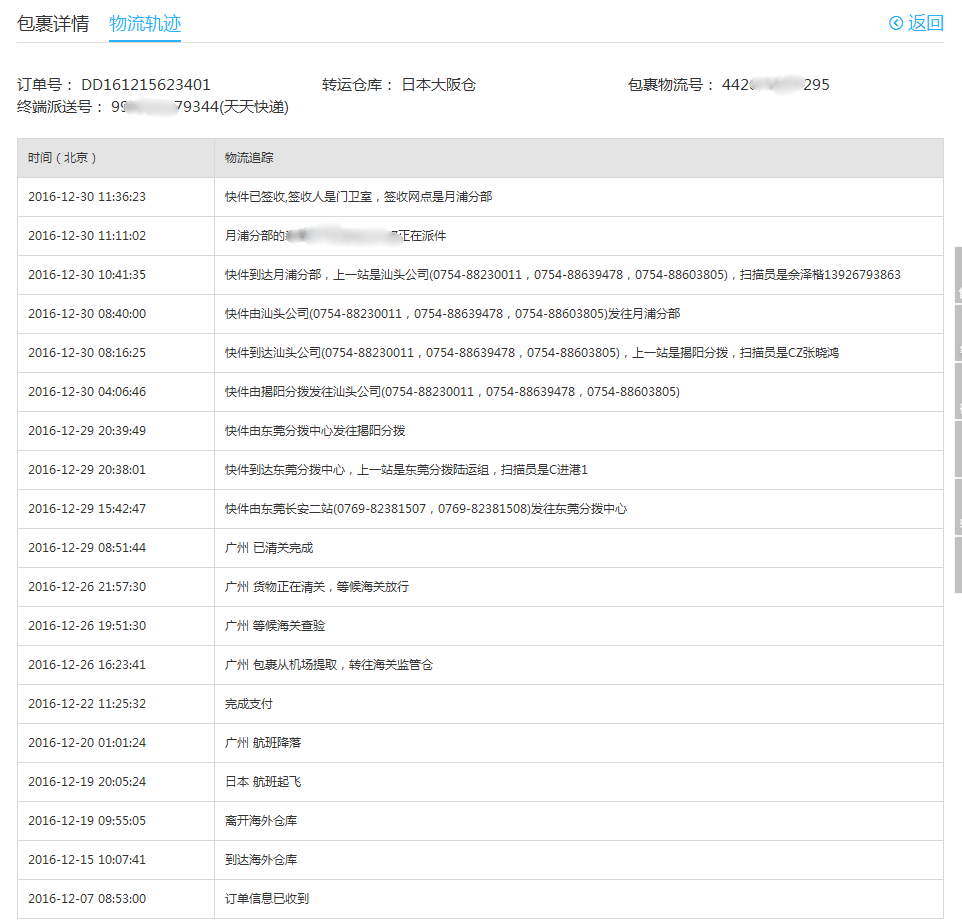Select timestamp 2016-12-20 01:01:24

tap(87, 743)
